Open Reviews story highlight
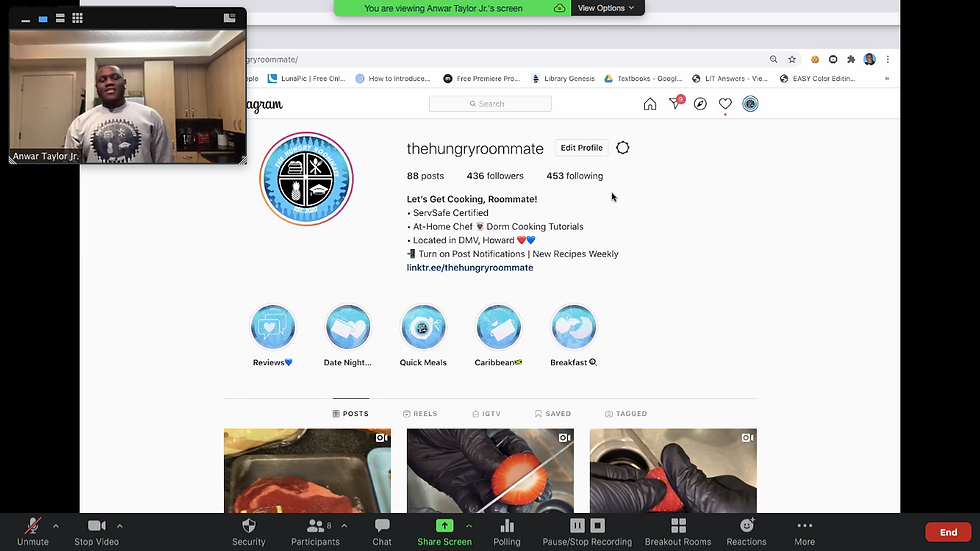980x551 pixels. (272, 335)
